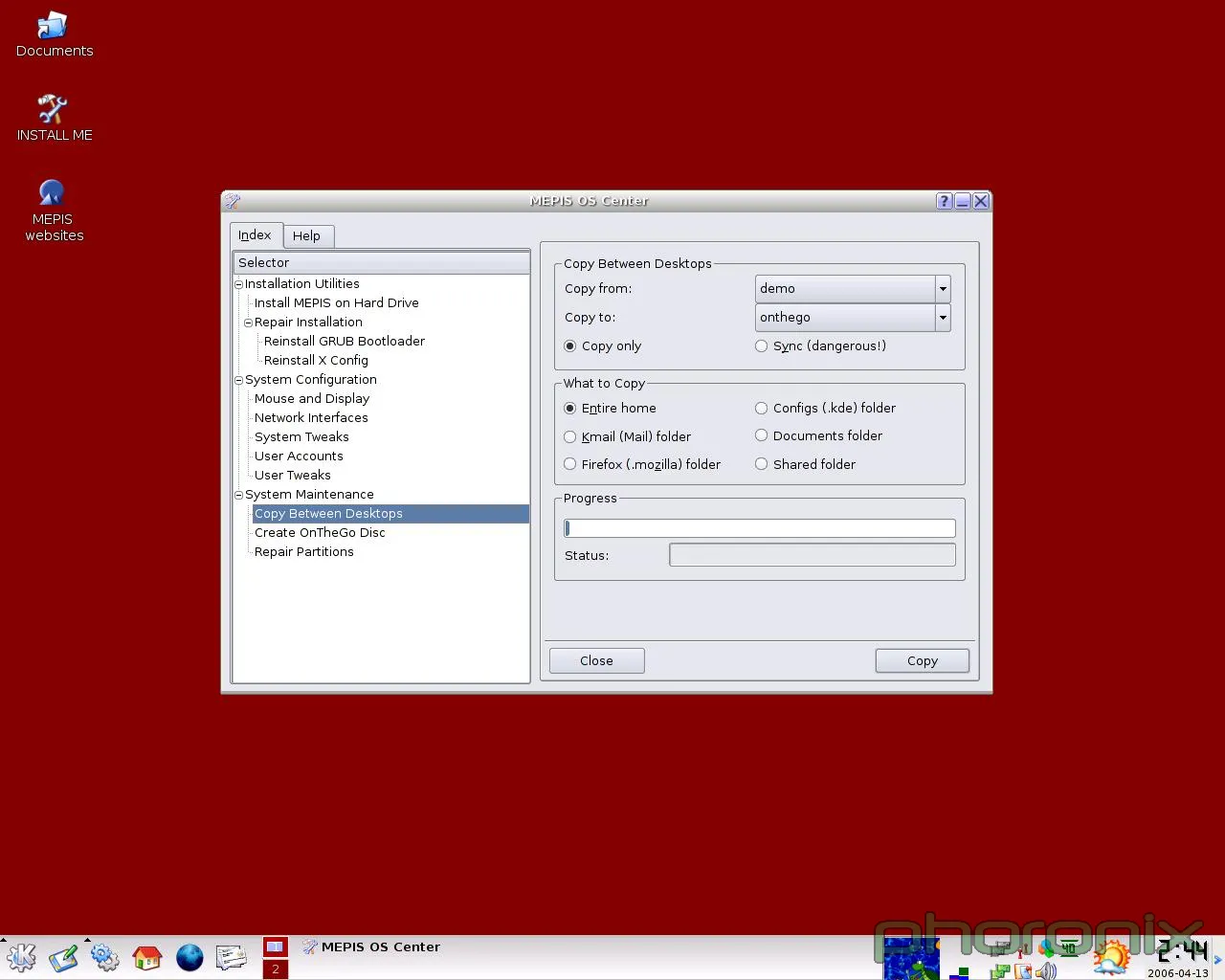Switch to the Index tab
The width and height of the screenshot is (1225, 980).
256,235
